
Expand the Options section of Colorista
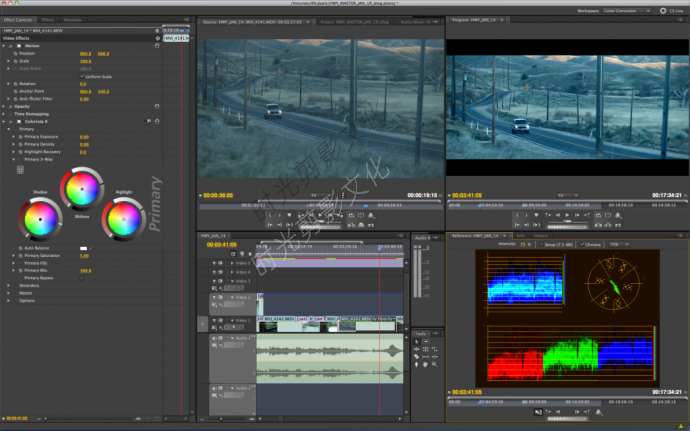8,300
